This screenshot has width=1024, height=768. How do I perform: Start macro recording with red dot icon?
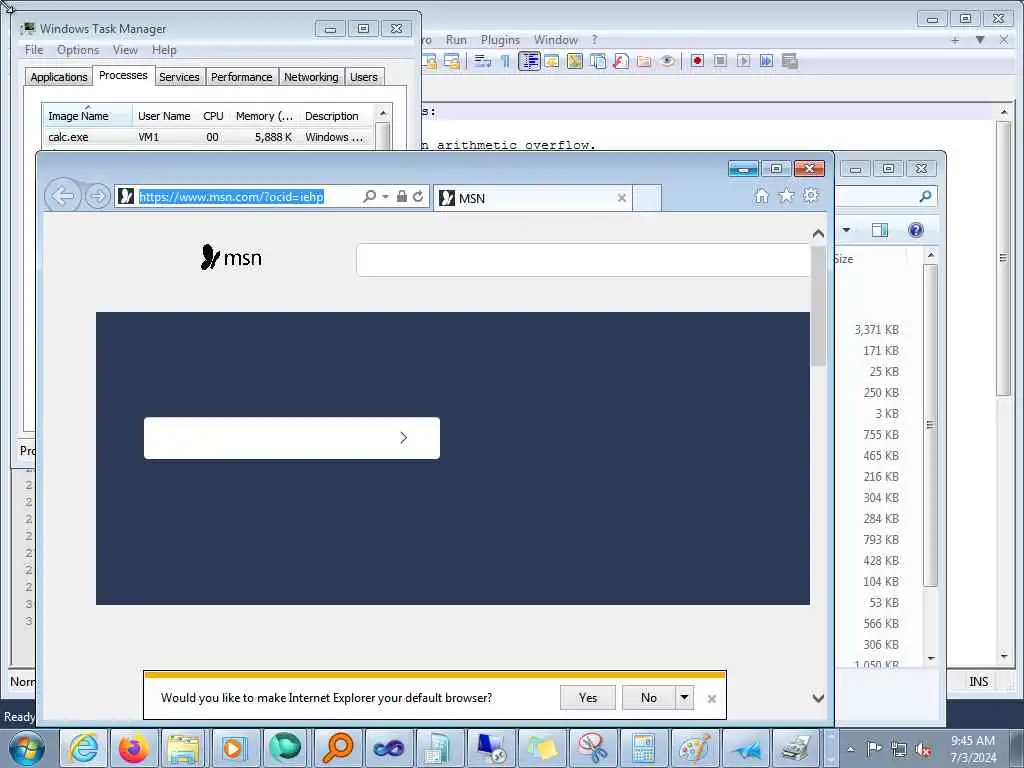(x=697, y=61)
